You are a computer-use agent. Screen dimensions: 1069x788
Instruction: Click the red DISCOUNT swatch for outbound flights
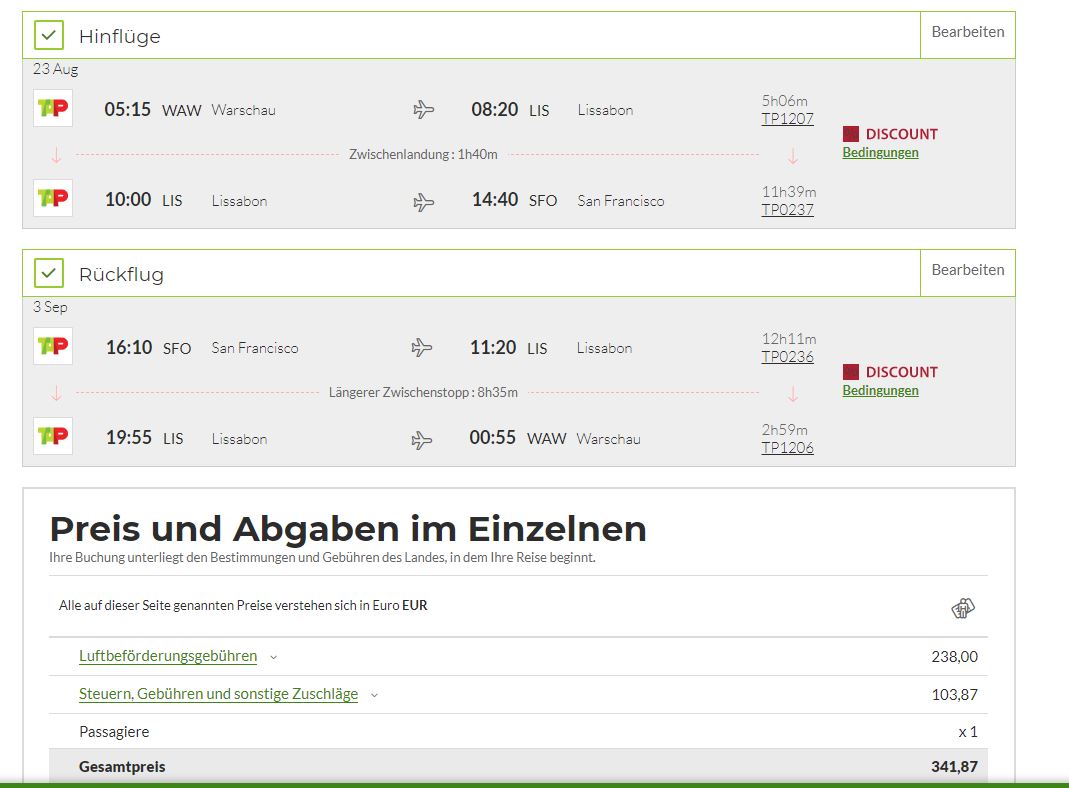850,134
